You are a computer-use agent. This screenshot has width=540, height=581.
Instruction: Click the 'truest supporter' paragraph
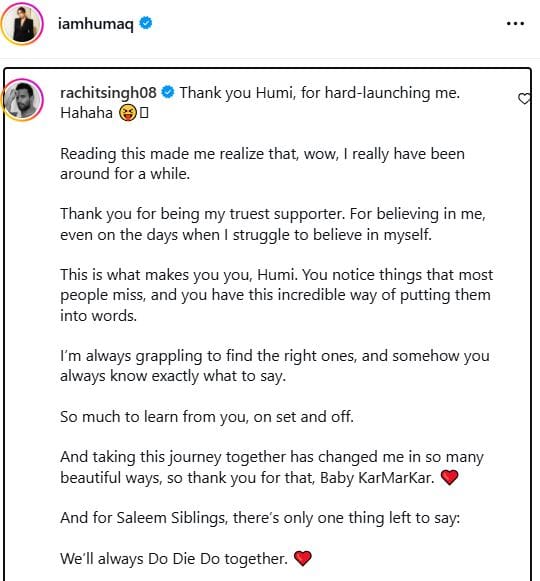pos(273,224)
